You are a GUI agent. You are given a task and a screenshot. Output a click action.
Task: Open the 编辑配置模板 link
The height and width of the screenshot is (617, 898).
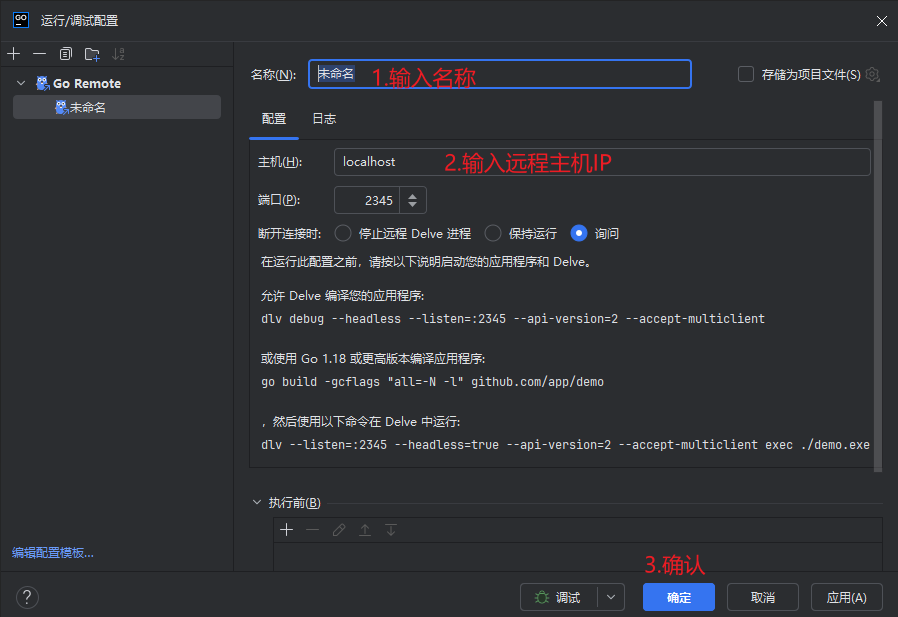[53, 553]
